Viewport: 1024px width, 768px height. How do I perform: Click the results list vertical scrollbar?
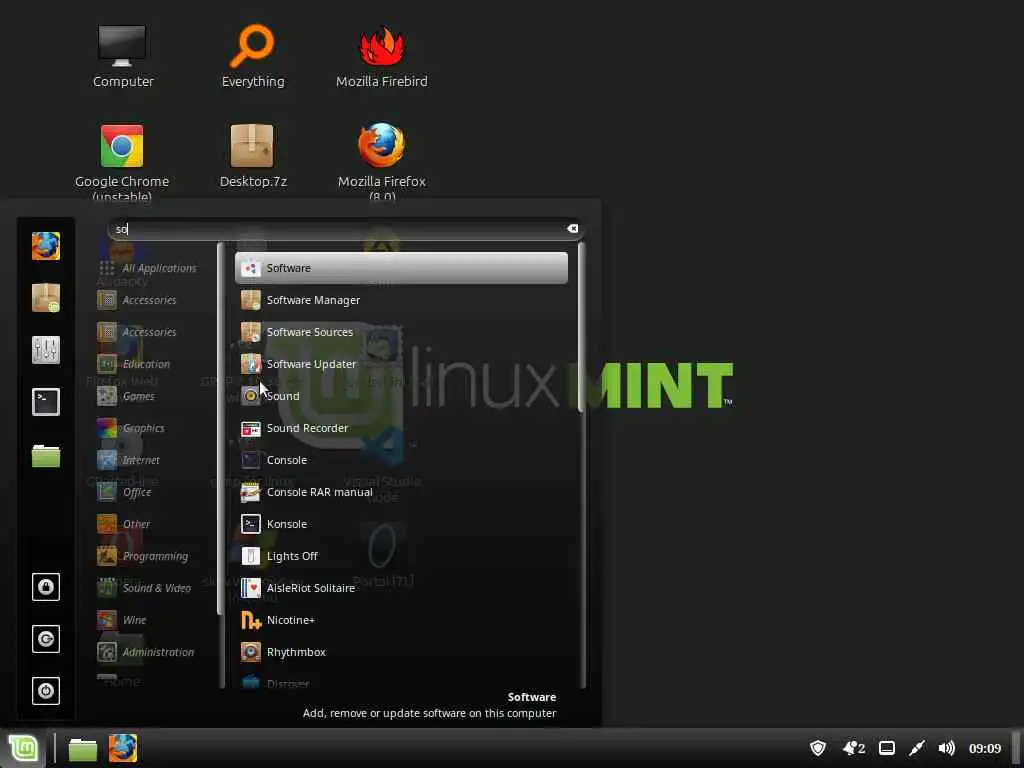tap(581, 328)
